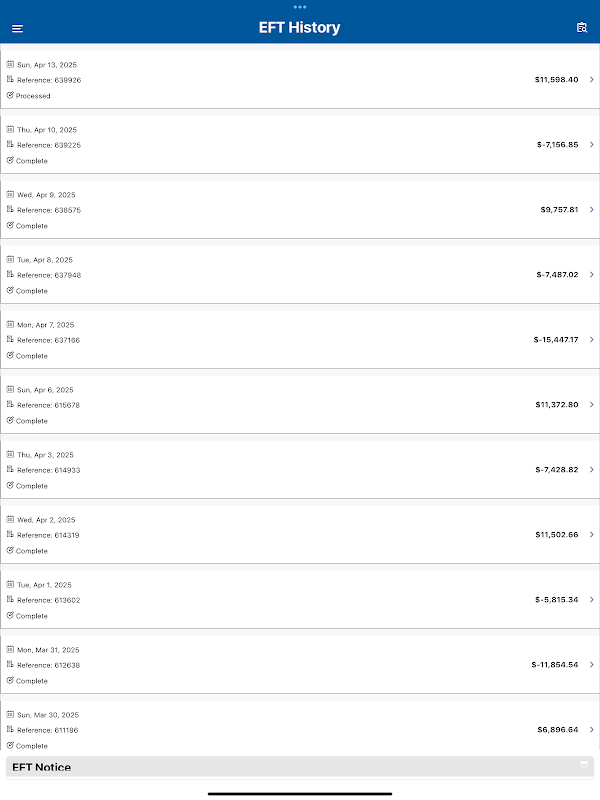Expand the $11,598.40 transaction chevron

point(591,80)
